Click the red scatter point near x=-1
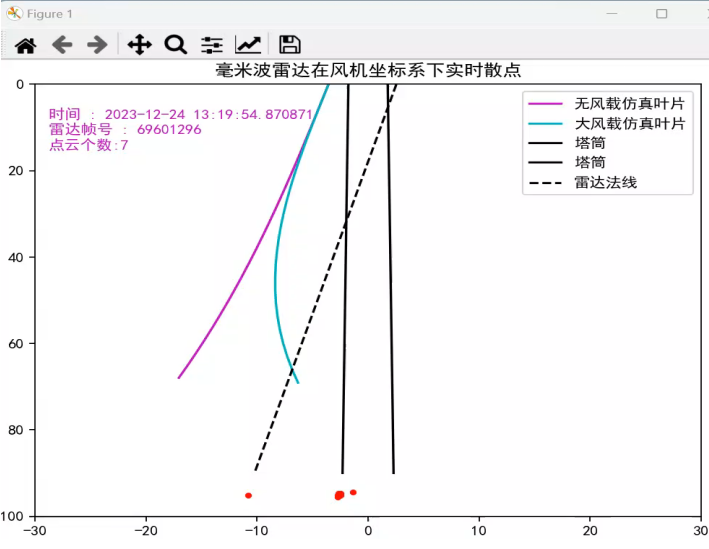 click(x=353, y=492)
